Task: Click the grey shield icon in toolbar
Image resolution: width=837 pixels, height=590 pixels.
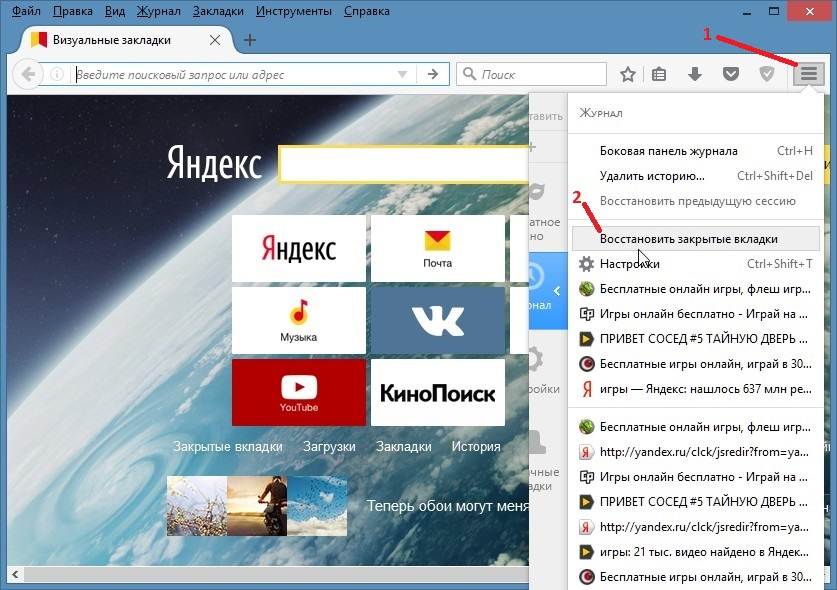Action: pyautogui.click(x=767, y=74)
